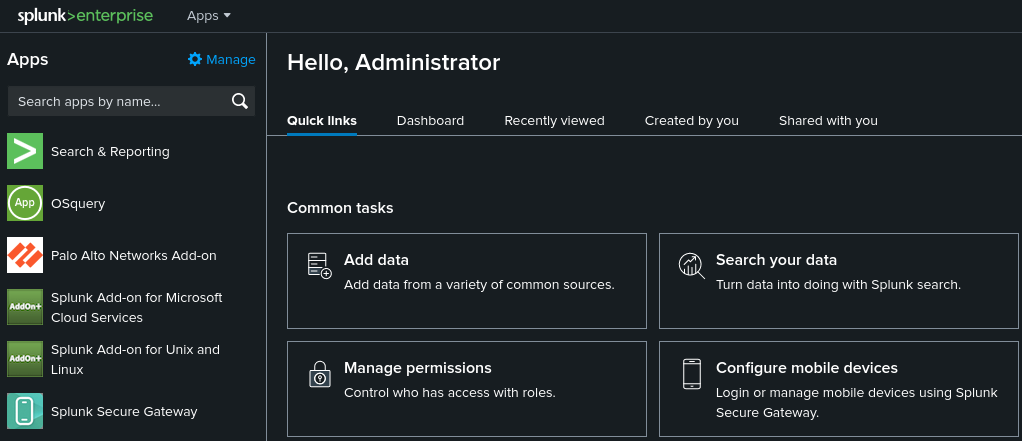Image resolution: width=1022 pixels, height=441 pixels.
Task: Switch to the Dashboard tab
Action: pos(430,121)
